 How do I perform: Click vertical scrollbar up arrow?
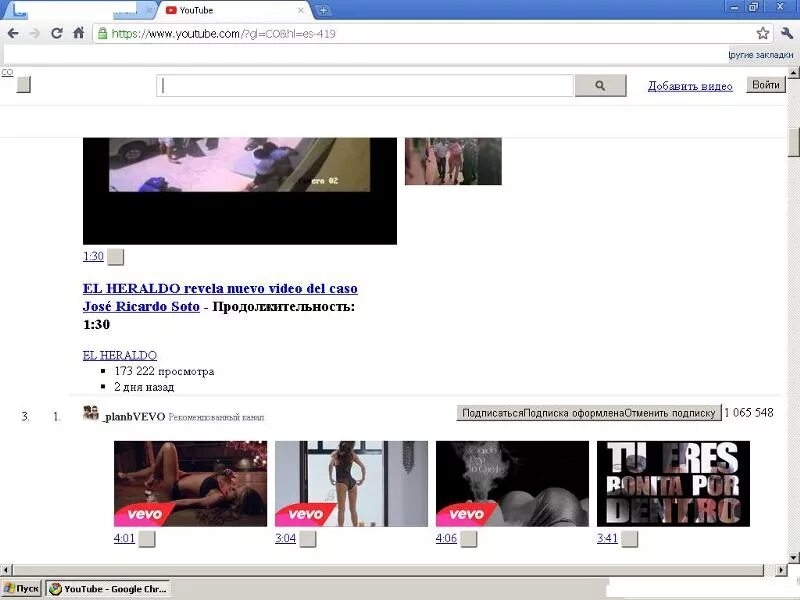tap(793, 73)
